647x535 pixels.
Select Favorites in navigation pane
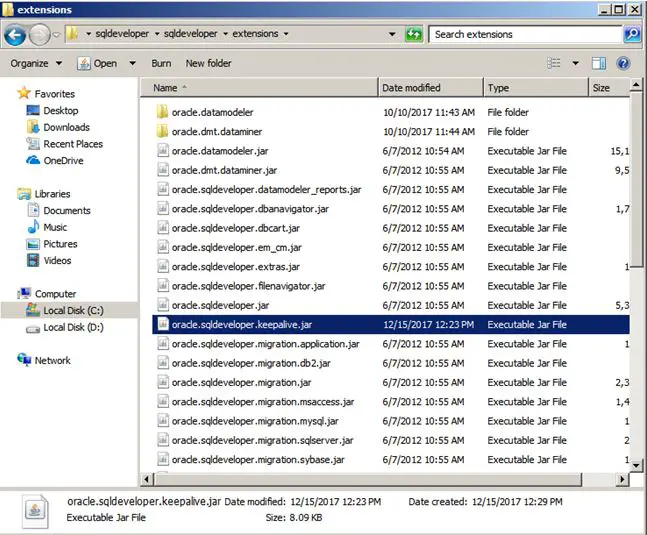(x=46, y=94)
